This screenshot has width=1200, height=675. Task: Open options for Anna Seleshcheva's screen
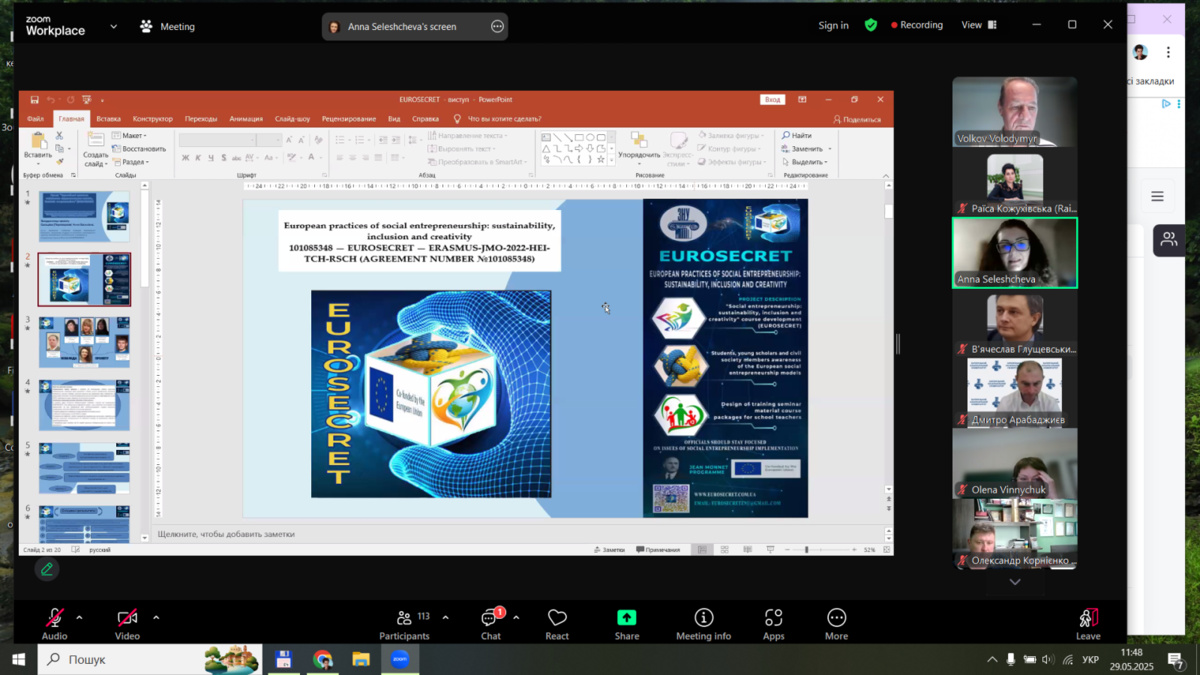click(x=497, y=27)
